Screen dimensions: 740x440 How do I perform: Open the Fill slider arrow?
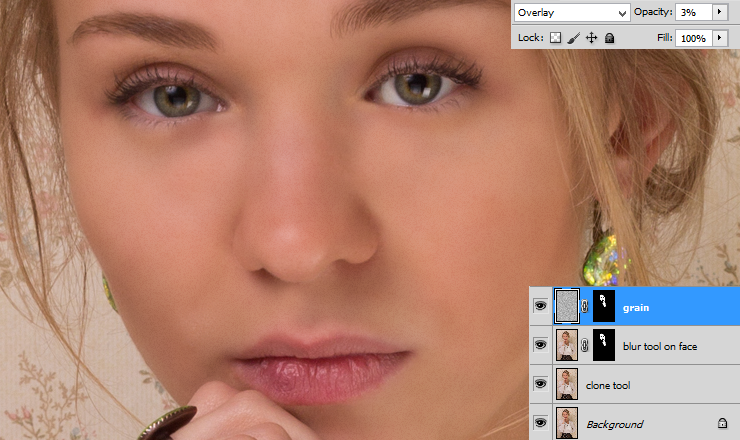pos(719,38)
